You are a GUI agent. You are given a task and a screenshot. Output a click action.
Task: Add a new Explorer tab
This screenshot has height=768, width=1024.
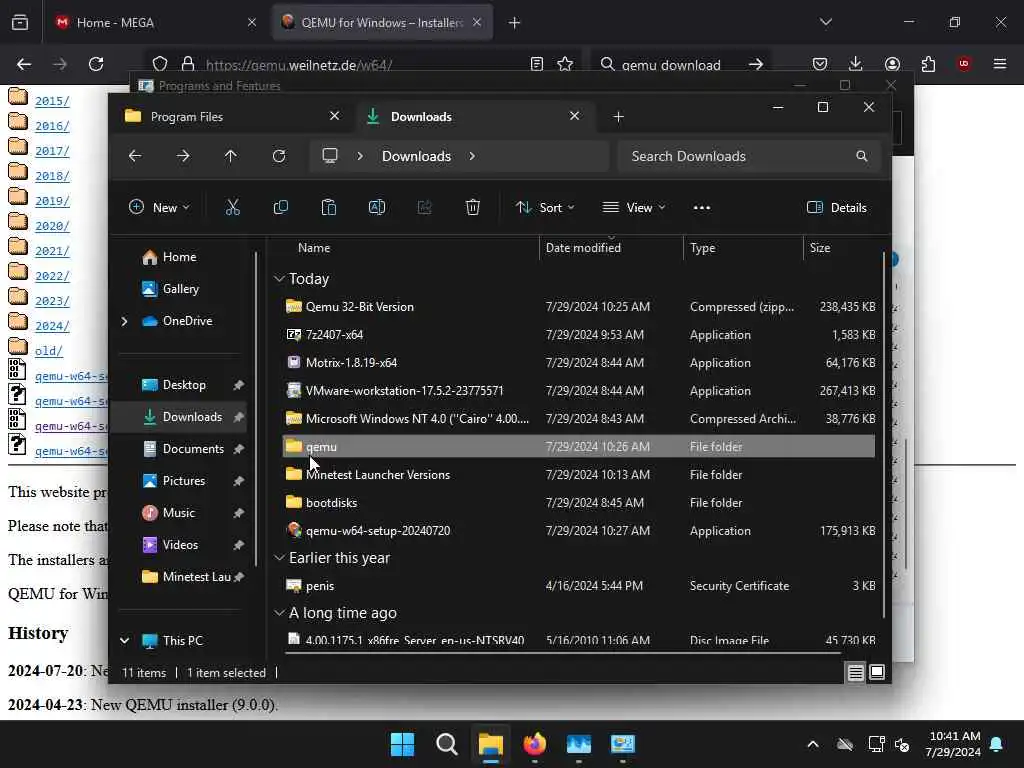click(x=618, y=116)
